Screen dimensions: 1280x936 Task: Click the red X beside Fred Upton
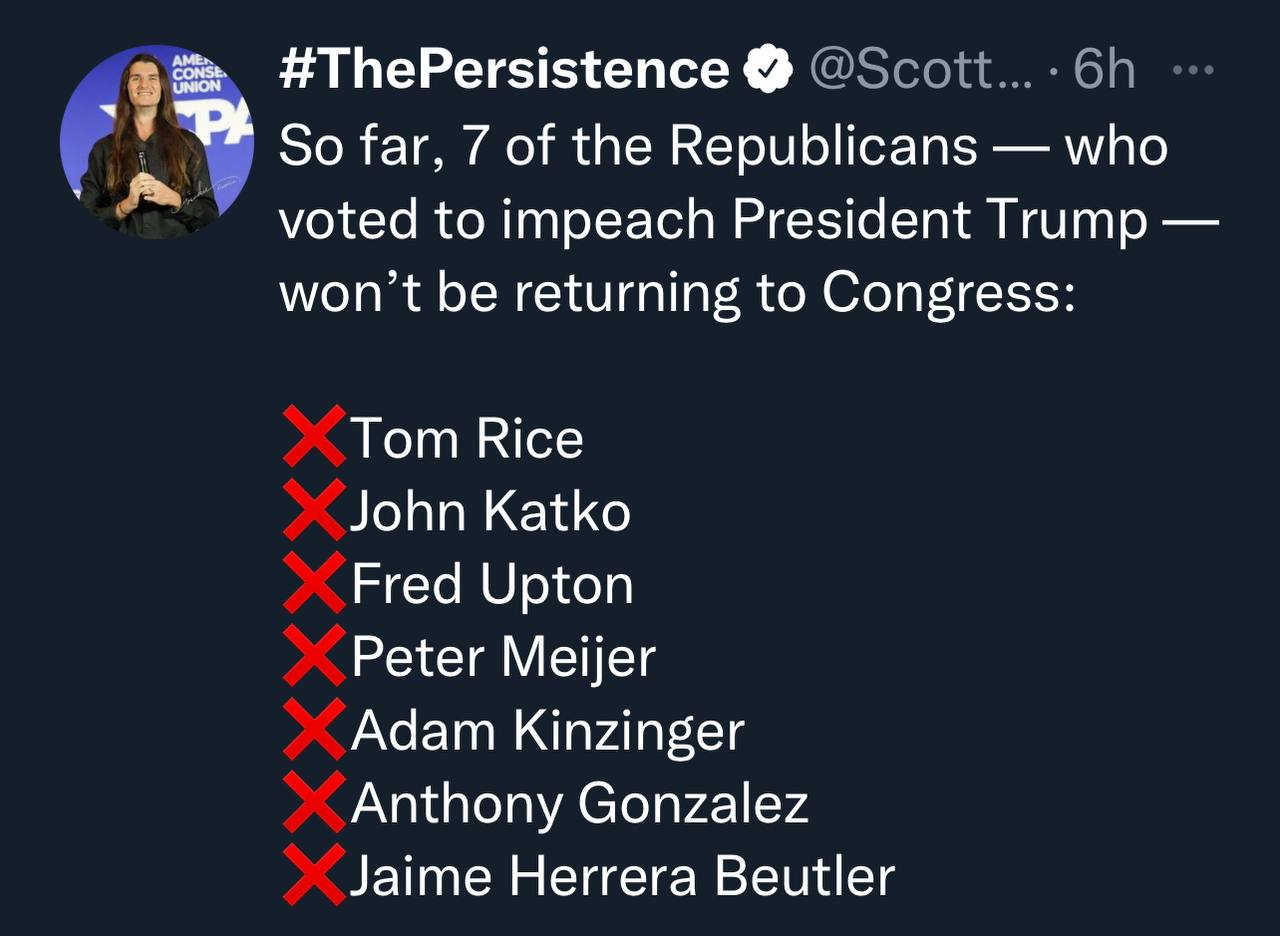[314, 583]
